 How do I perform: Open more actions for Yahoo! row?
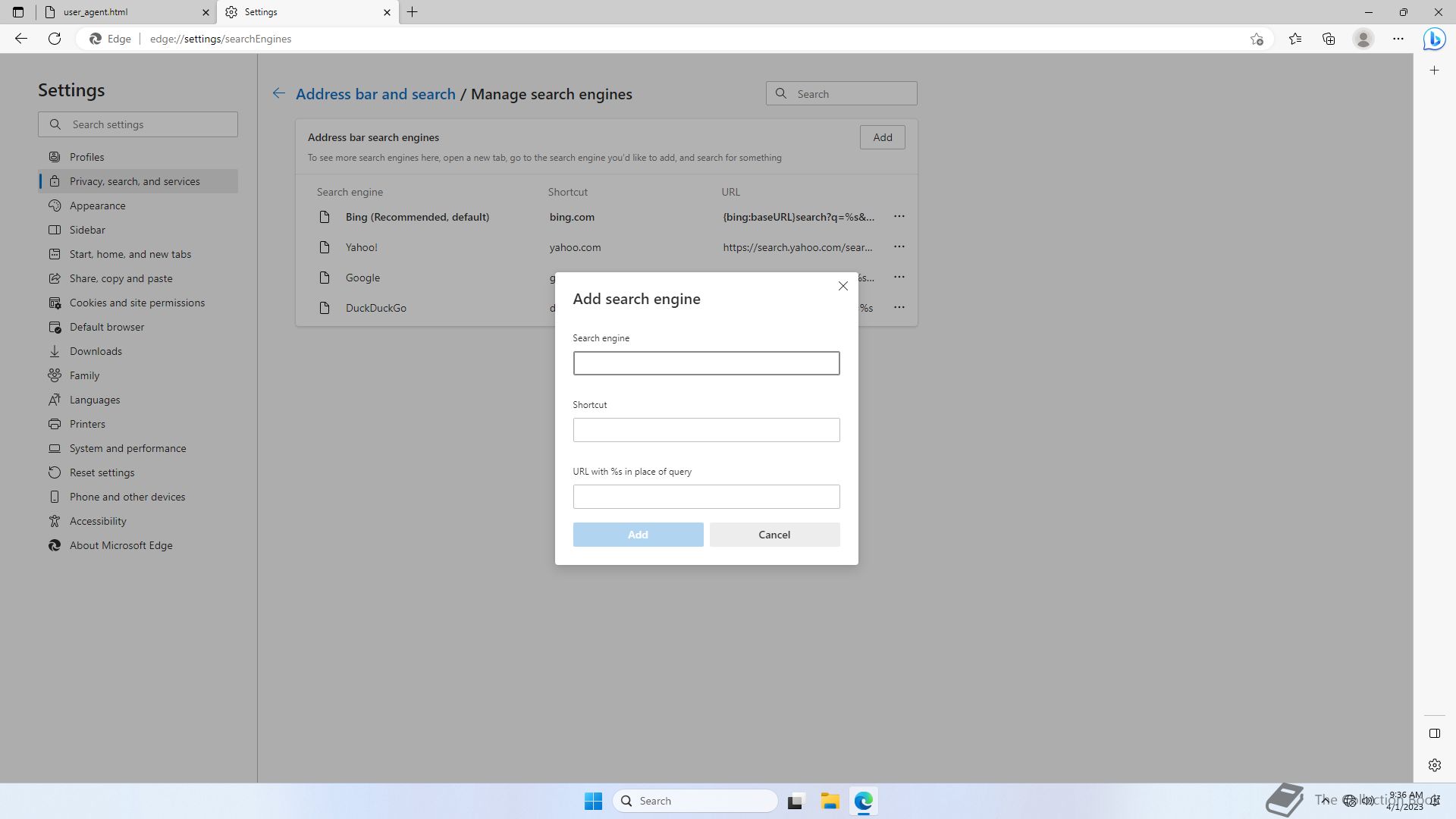click(899, 247)
